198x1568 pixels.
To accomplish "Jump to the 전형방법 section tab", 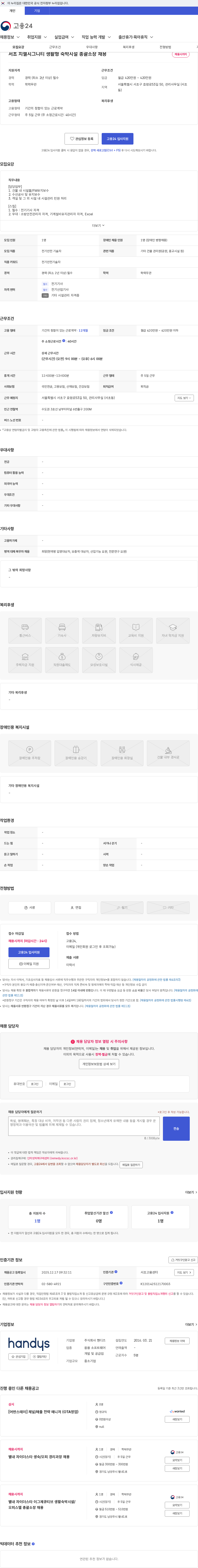I will [x=165, y=47].
